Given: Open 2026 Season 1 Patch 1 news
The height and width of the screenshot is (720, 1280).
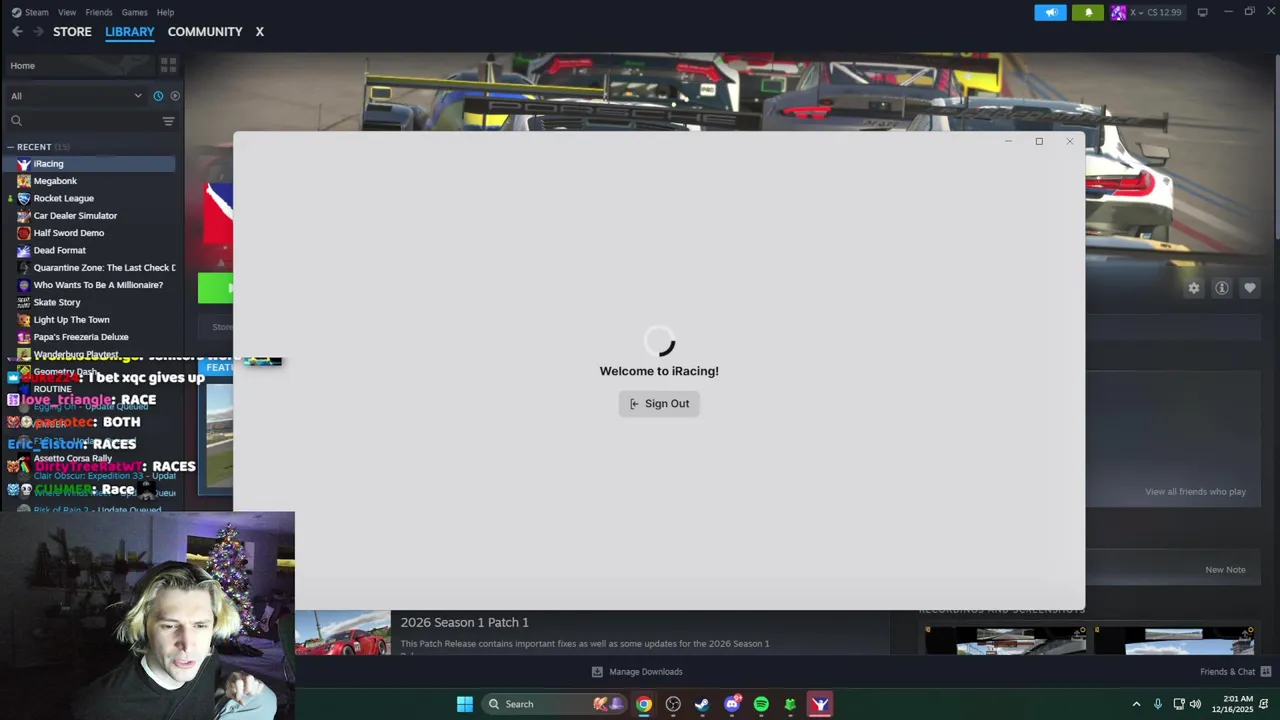Looking at the screenshot, I should click(x=464, y=623).
